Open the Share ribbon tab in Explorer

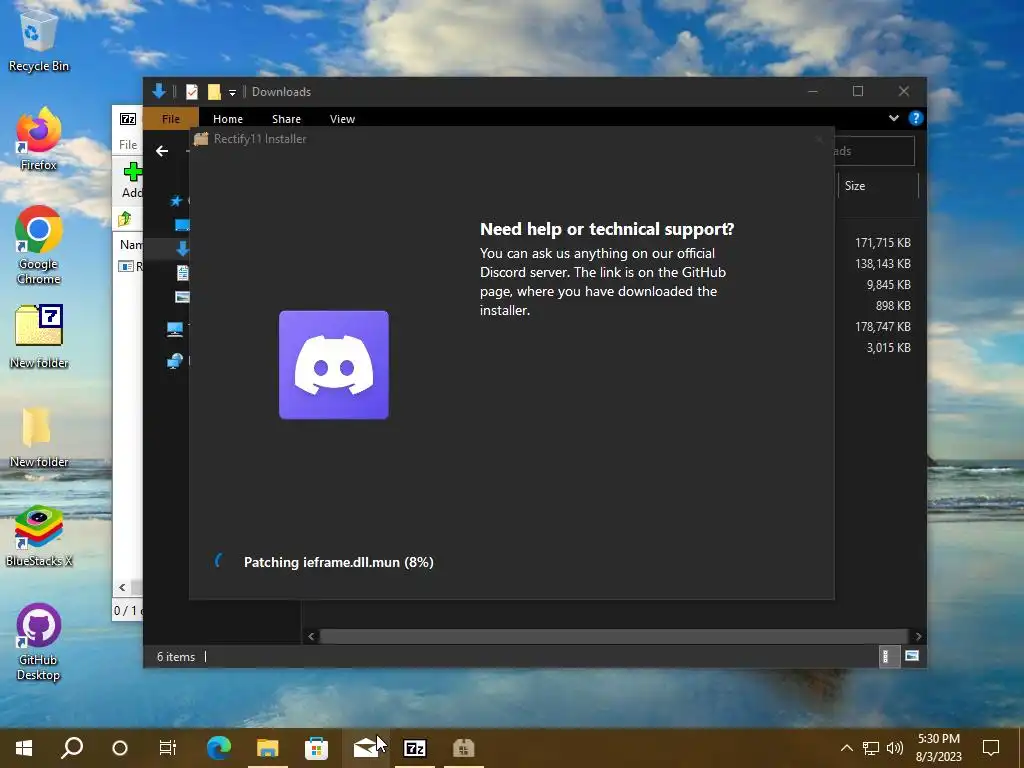point(286,119)
